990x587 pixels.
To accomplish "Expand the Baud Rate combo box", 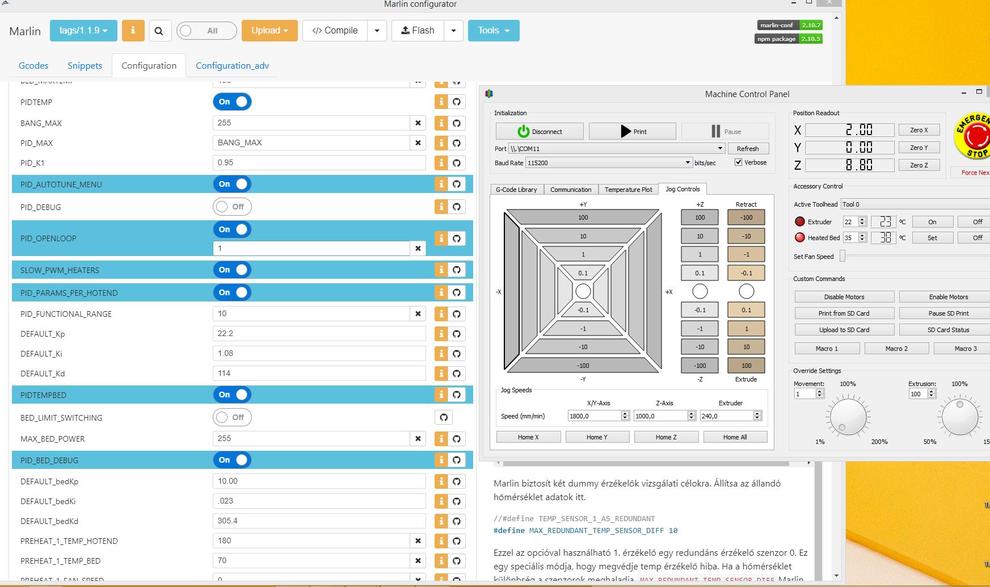I will (687, 162).
